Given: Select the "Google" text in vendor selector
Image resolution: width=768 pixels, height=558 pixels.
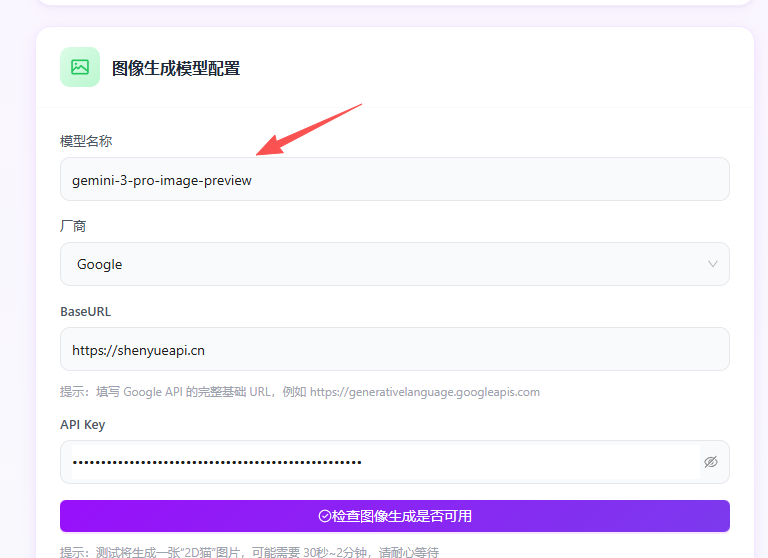Looking at the screenshot, I should (x=99, y=264).
